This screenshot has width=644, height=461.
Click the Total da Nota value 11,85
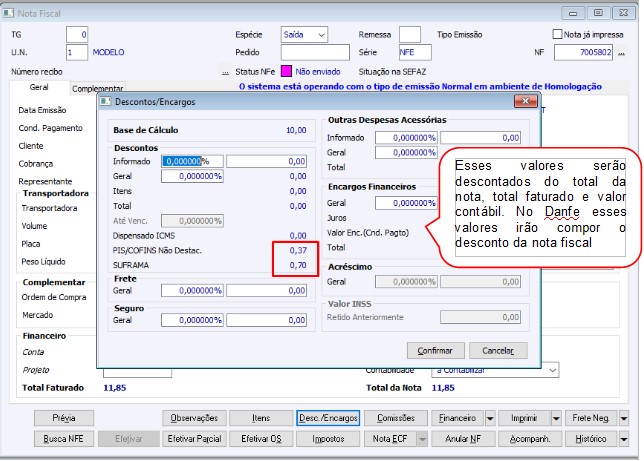click(x=443, y=388)
